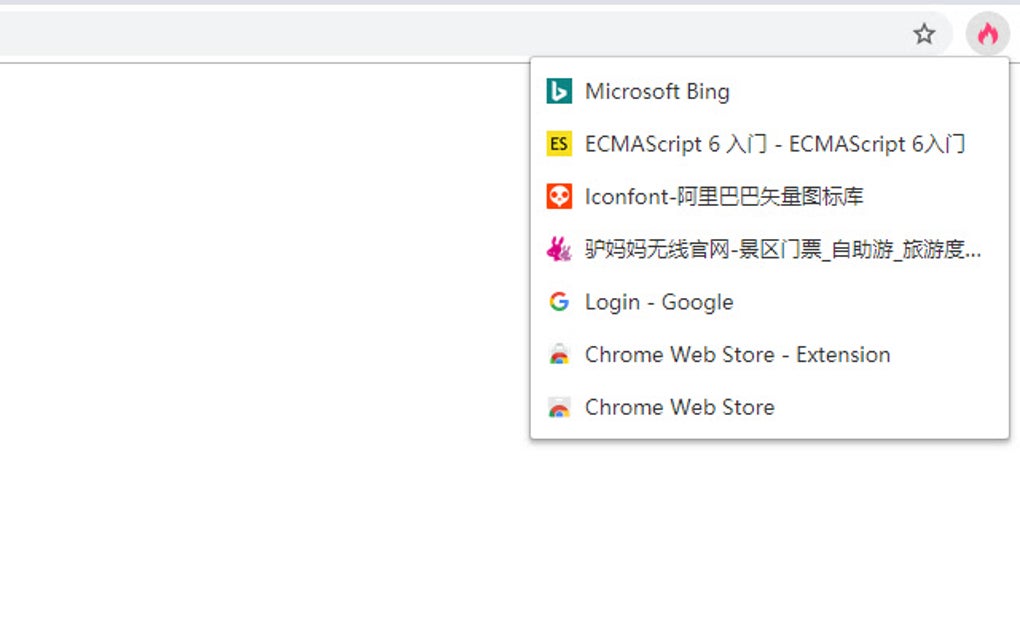The image size is (1020, 638).
Task: Go to Login - Google entry
Action: [x=659, y=302]
